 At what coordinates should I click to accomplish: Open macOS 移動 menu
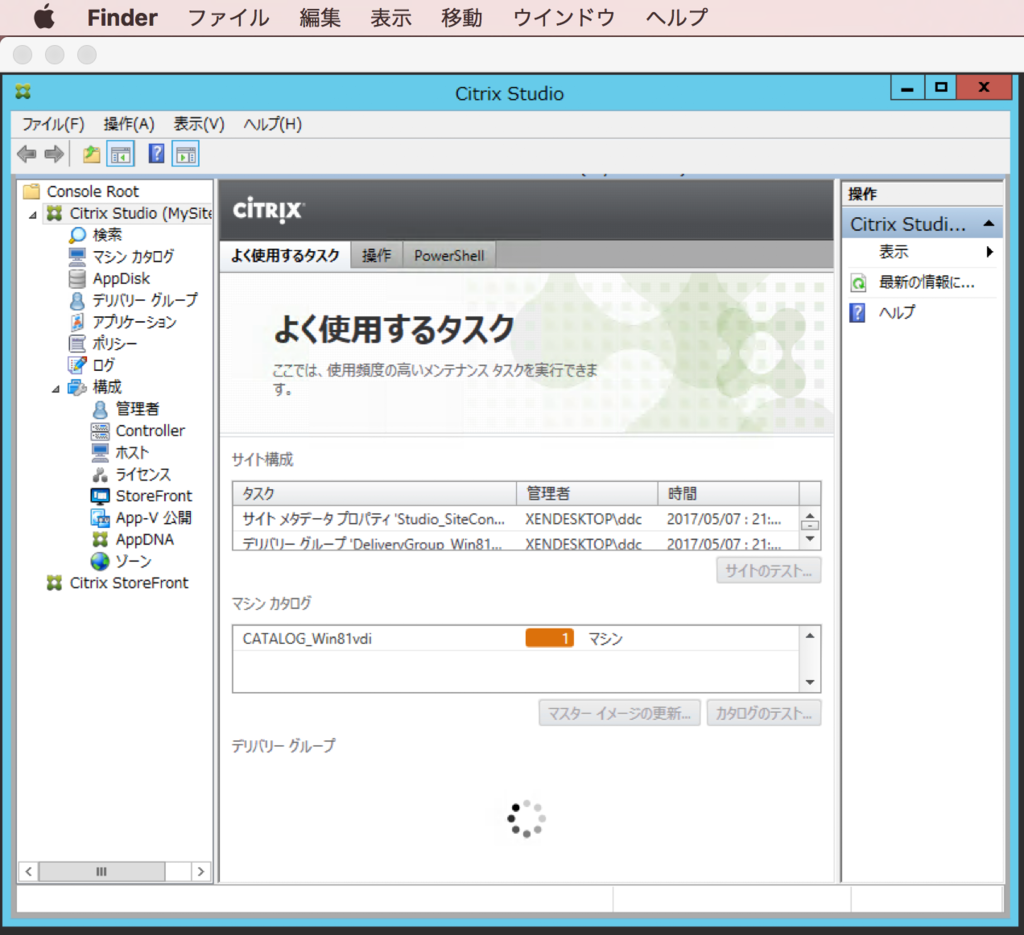(x=462, y=18)
